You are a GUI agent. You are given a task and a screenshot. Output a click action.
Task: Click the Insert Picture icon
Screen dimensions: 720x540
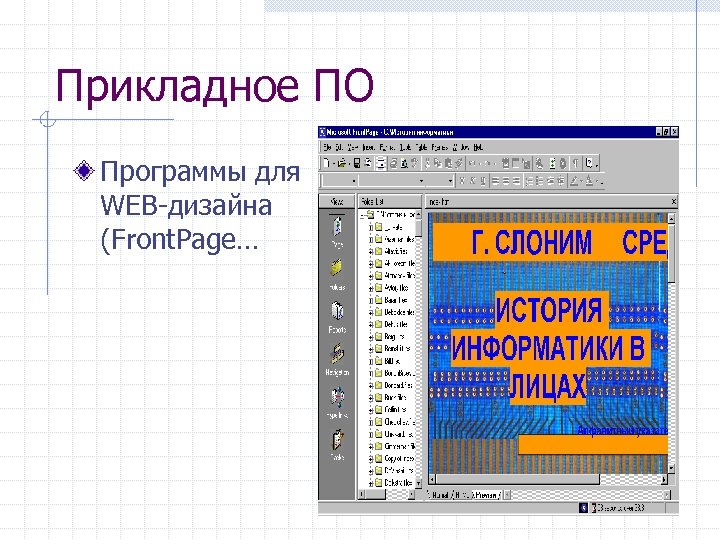pos(526,163)
